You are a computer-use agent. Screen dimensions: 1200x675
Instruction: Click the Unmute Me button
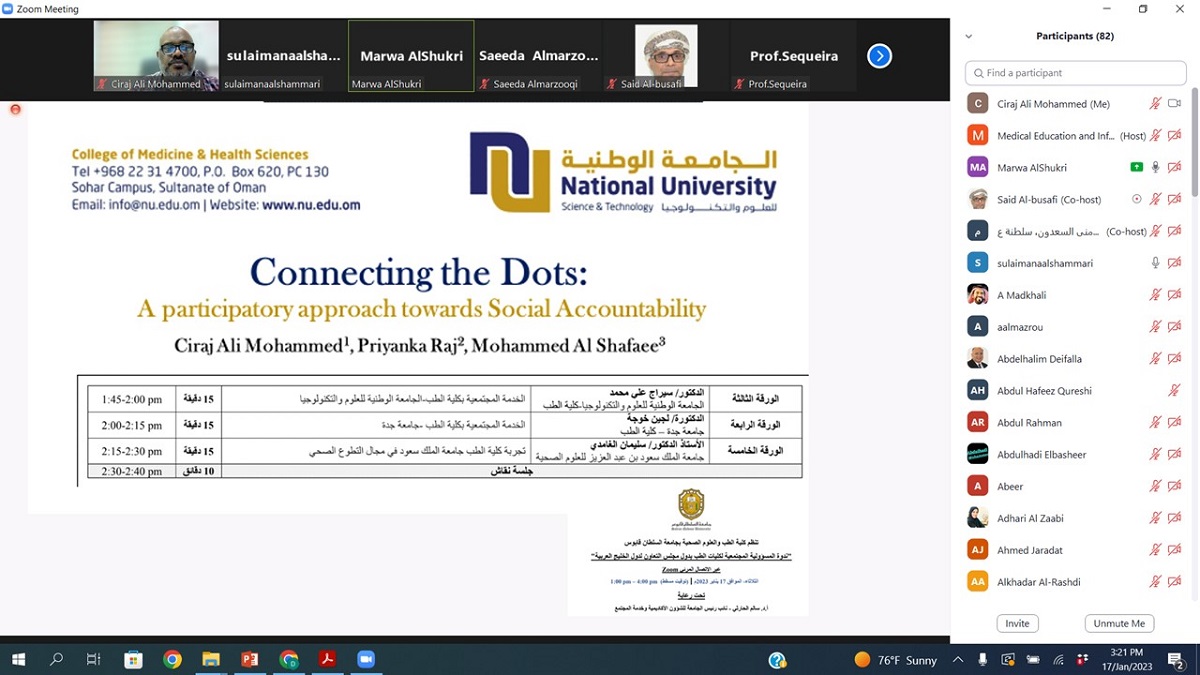pyautogui.click(x=1118, y=623)
